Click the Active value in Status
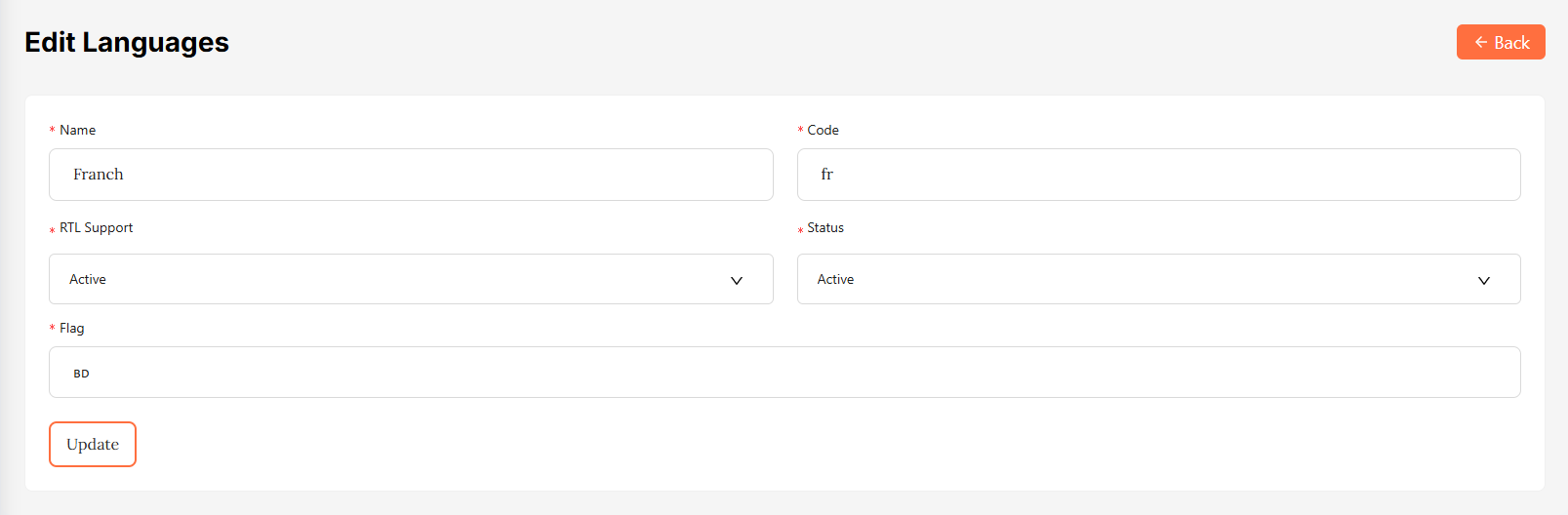The width and height of the screenshot is (1568, 515). (x=835, y=279)
